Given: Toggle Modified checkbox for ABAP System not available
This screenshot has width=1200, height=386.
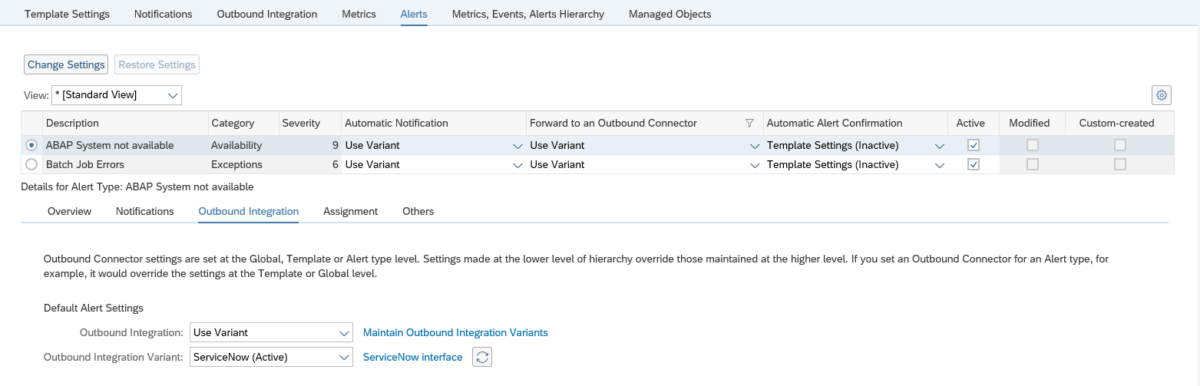Looking at the screenshot, I should [1032, 145].
